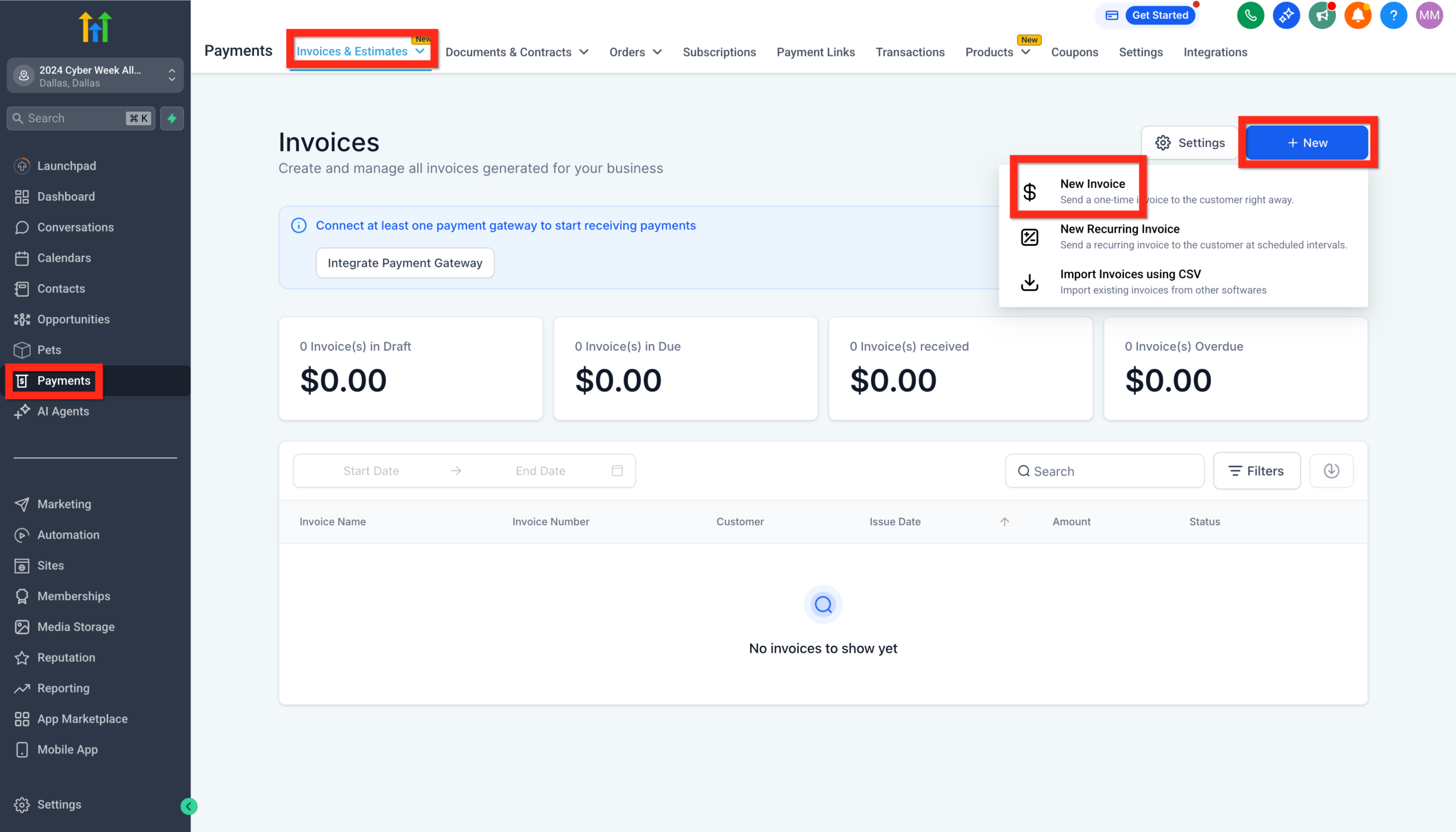The image size is (1456, 832).
Task: Click the blue New button
Action: pyautogui.click(x=1307, y=142)
